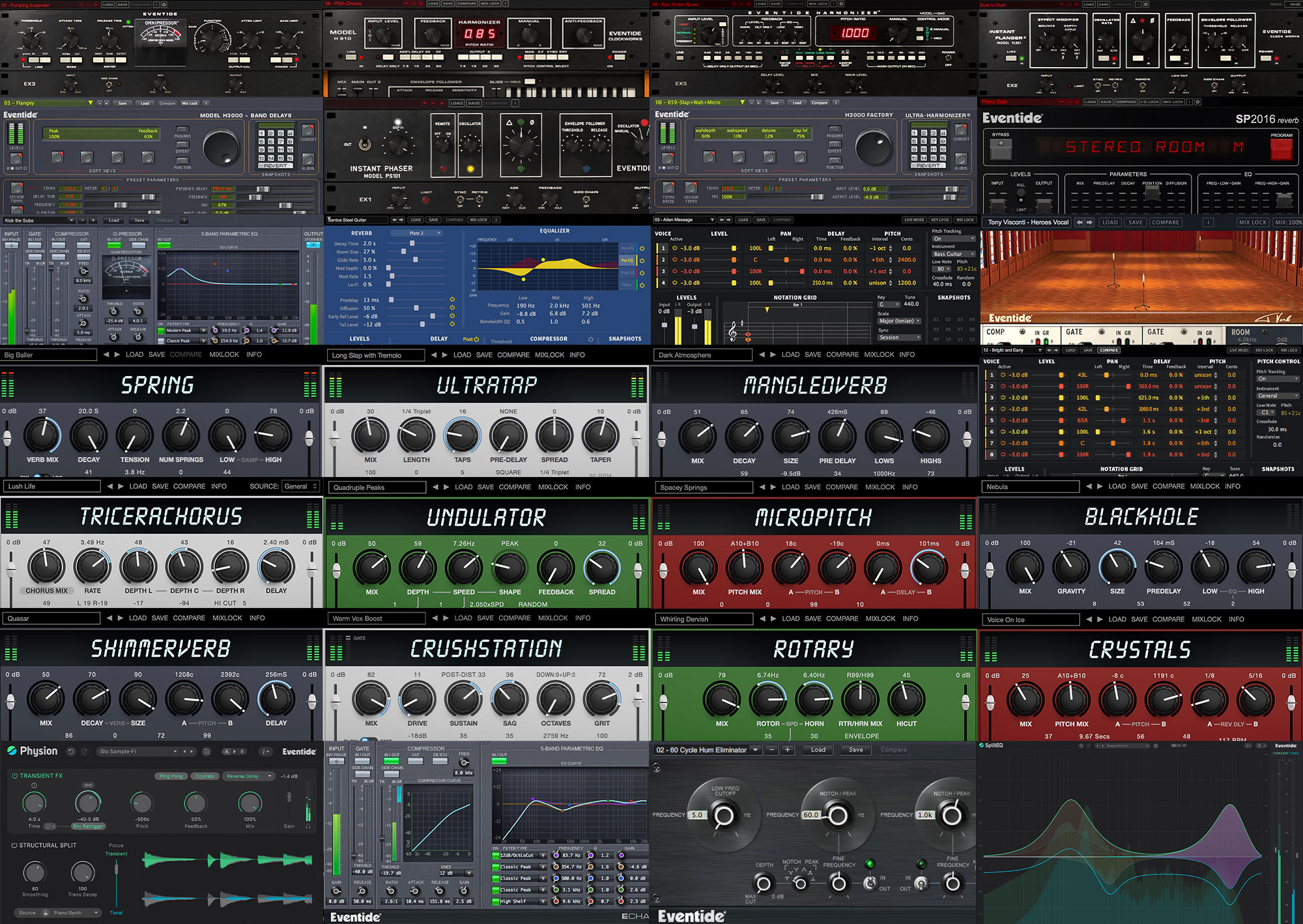
Task: Click KEY LOCK button in Allen Message Quadravox
Action: click(940, 220)
